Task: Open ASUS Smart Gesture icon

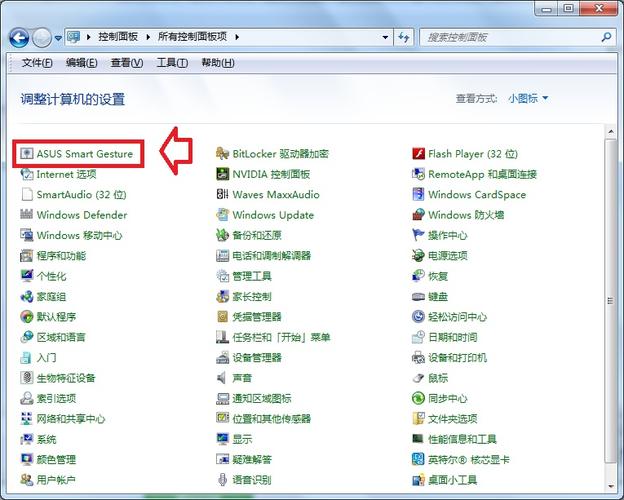Action: [27, 153]
